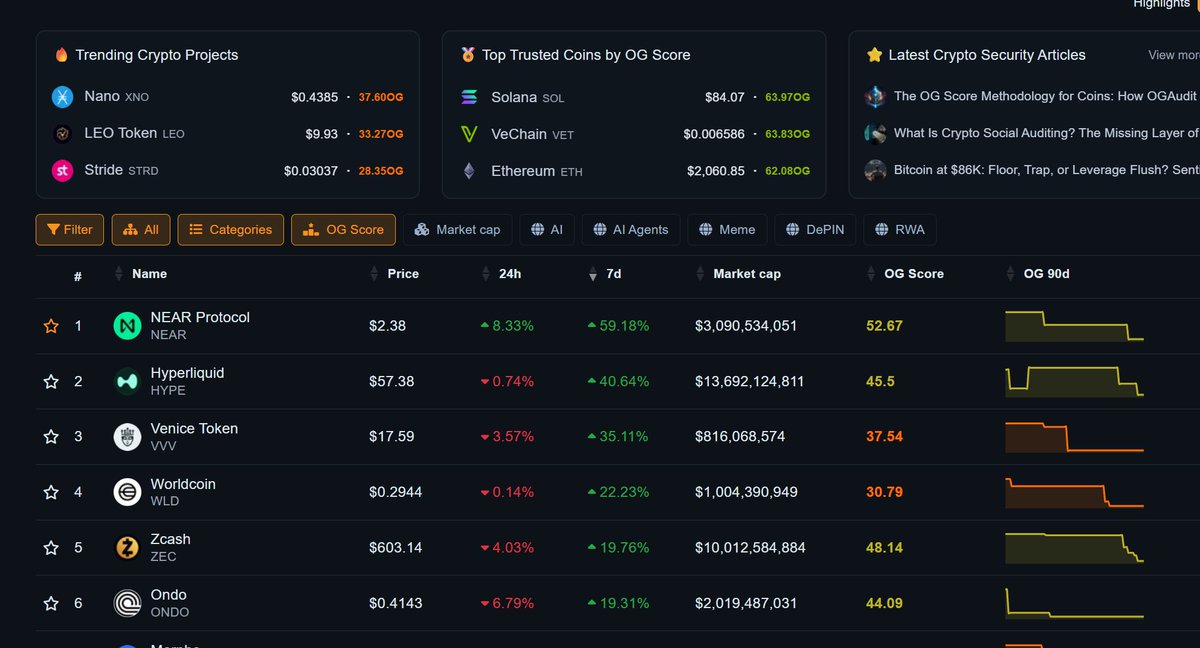This screenshot has width=1200, height=648.
Task: Click the Hyperliquid logo icon
Action: (127, 381)
